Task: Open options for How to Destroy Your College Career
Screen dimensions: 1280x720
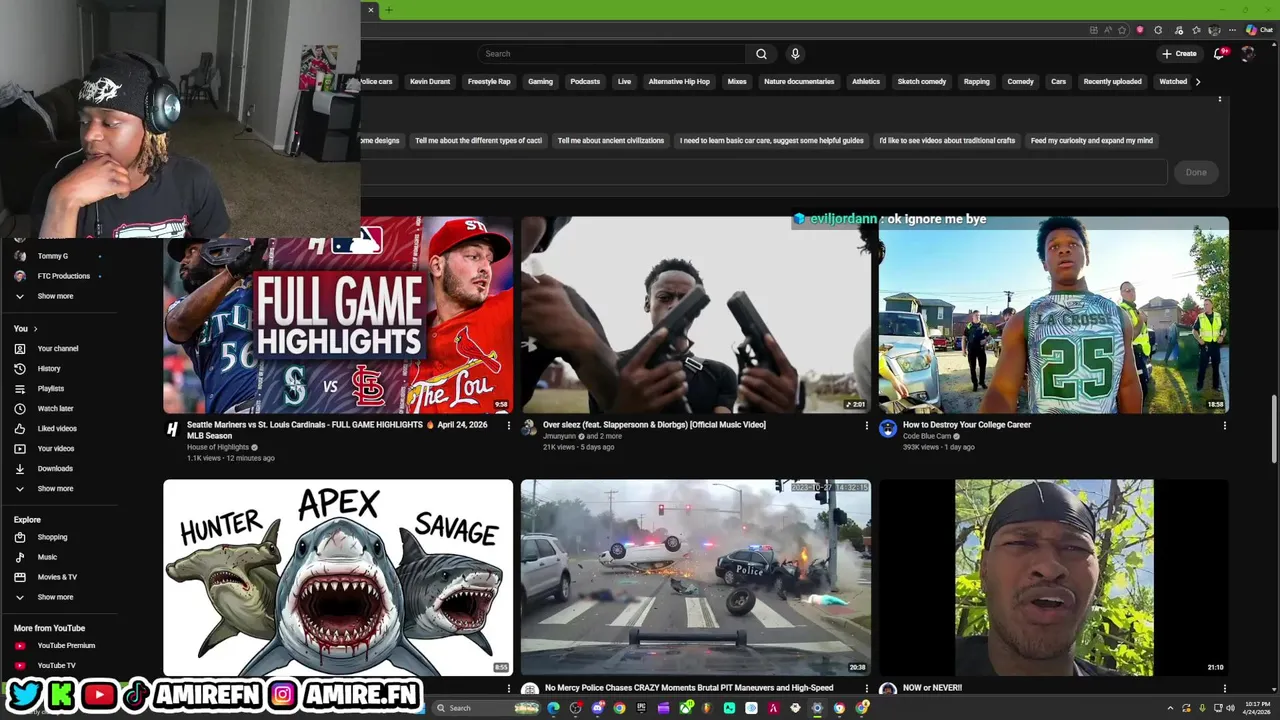Action: pos(1224,425)
